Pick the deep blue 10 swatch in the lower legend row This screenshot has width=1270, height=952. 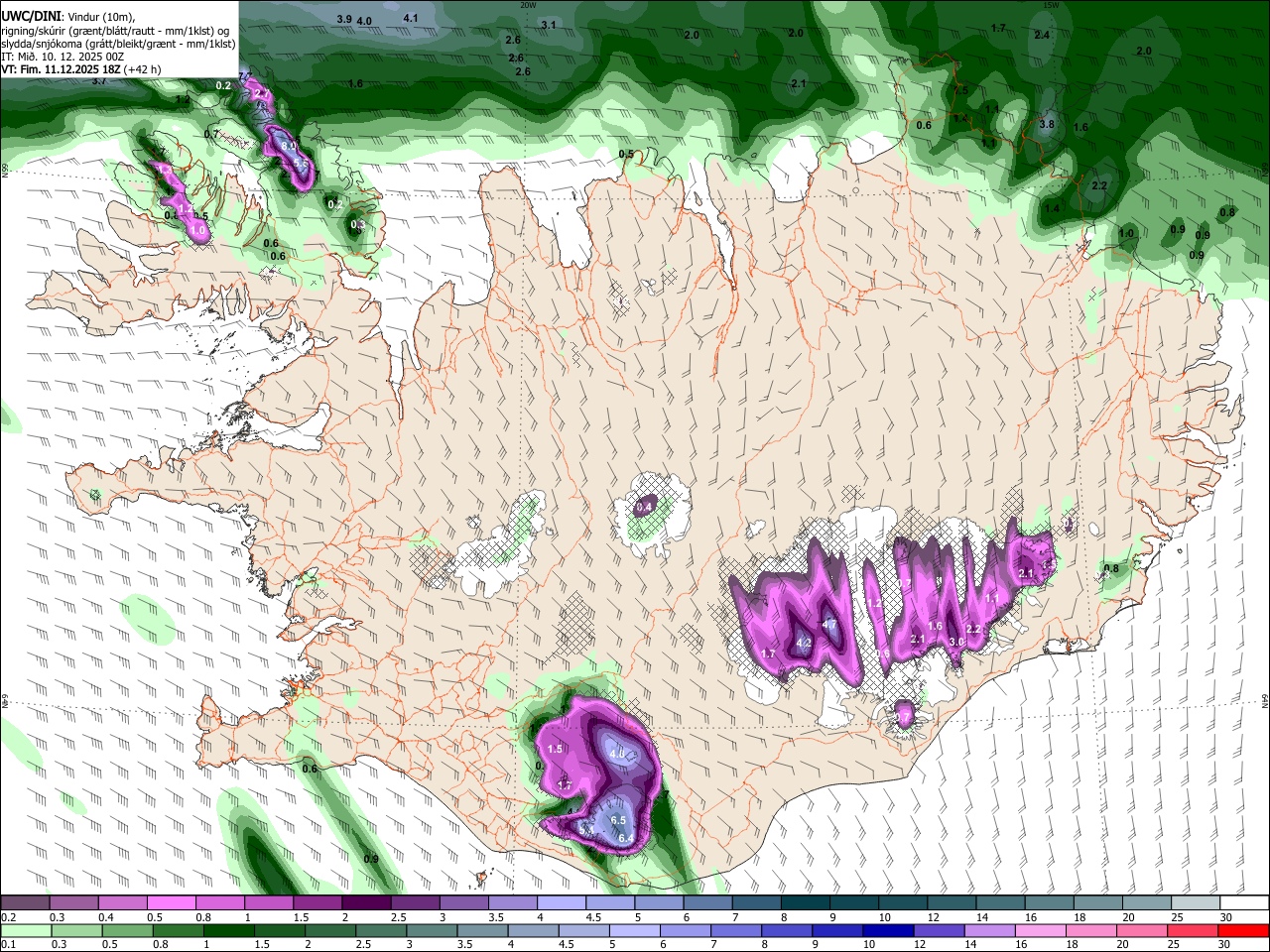888,930
